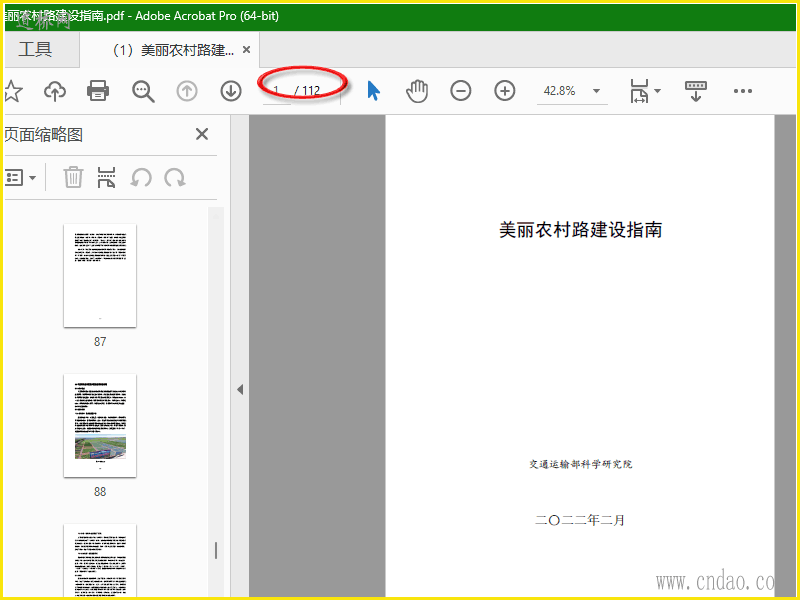Click the current page number field
The height and width of the screenshot is (600, 800).
[x=277, y=91]
